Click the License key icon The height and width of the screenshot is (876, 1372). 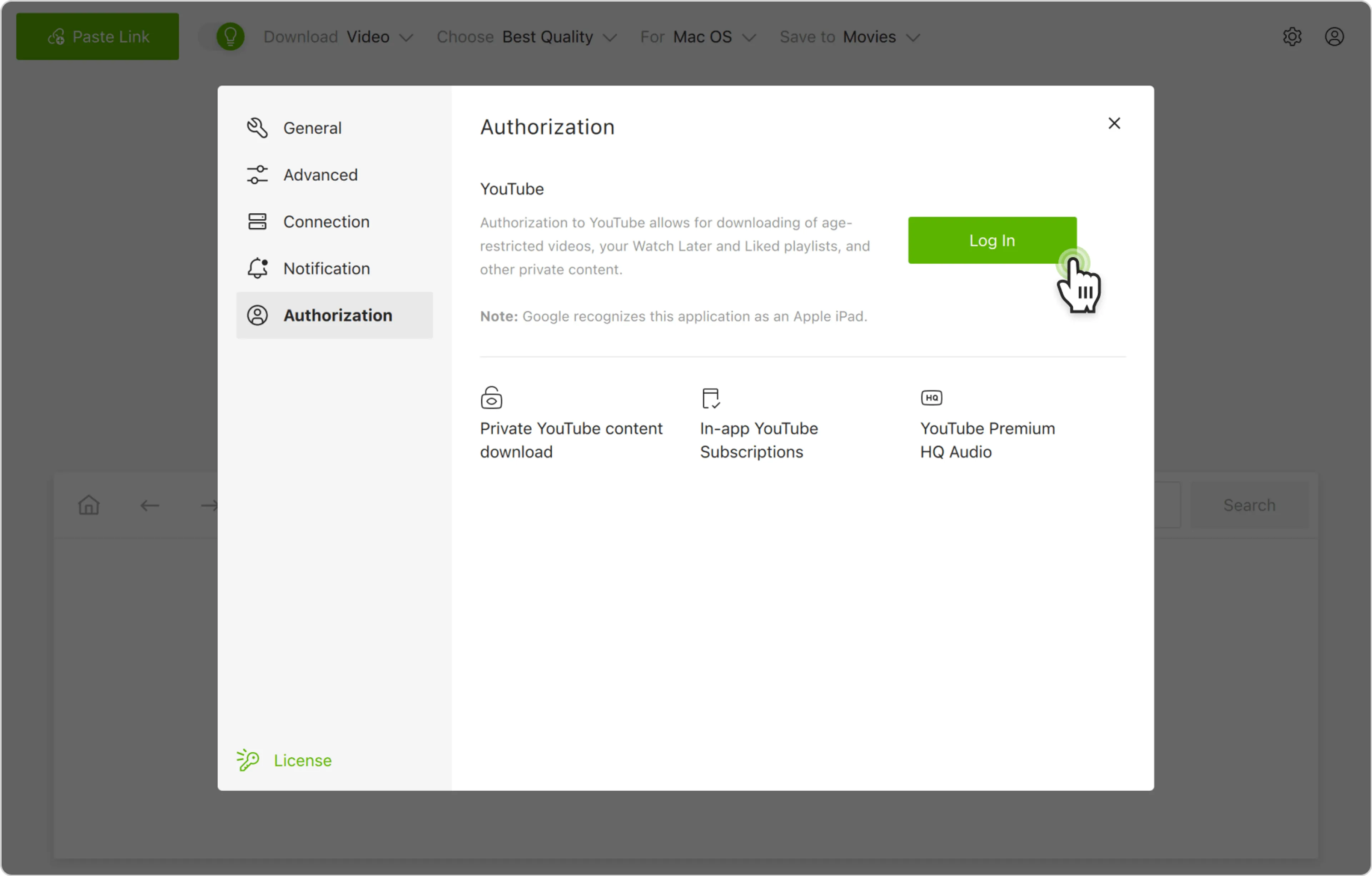(248, 760)
